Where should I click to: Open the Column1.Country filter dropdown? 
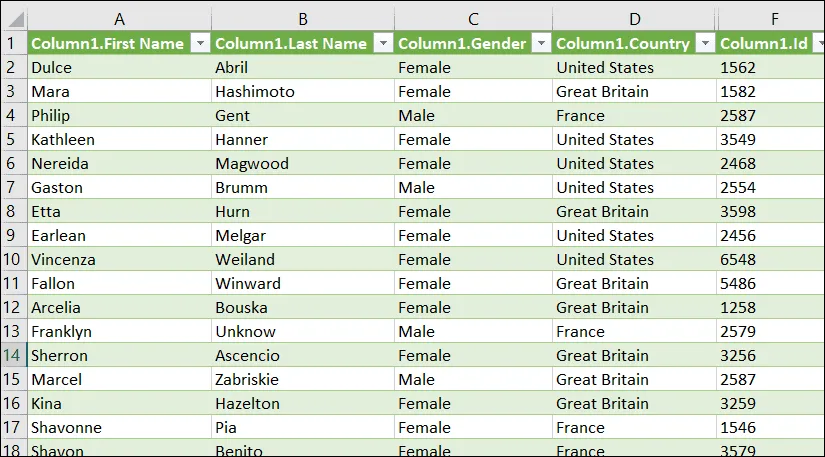pos(704,43)
